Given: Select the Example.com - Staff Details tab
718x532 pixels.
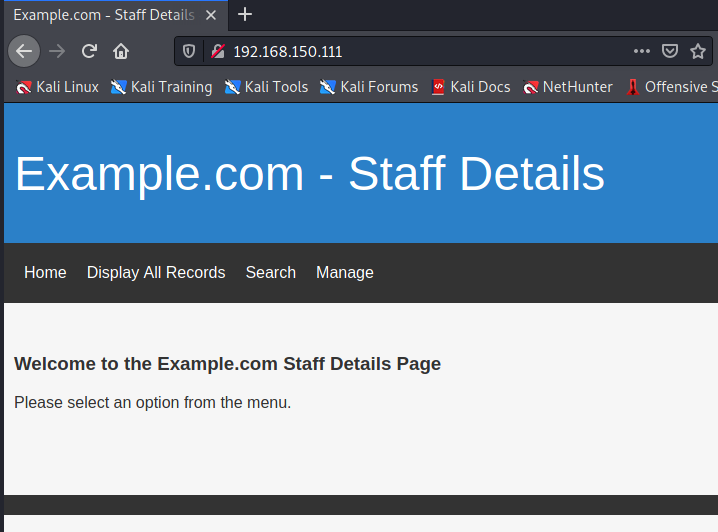Looking at the screenshot, I should click(103, 15).
